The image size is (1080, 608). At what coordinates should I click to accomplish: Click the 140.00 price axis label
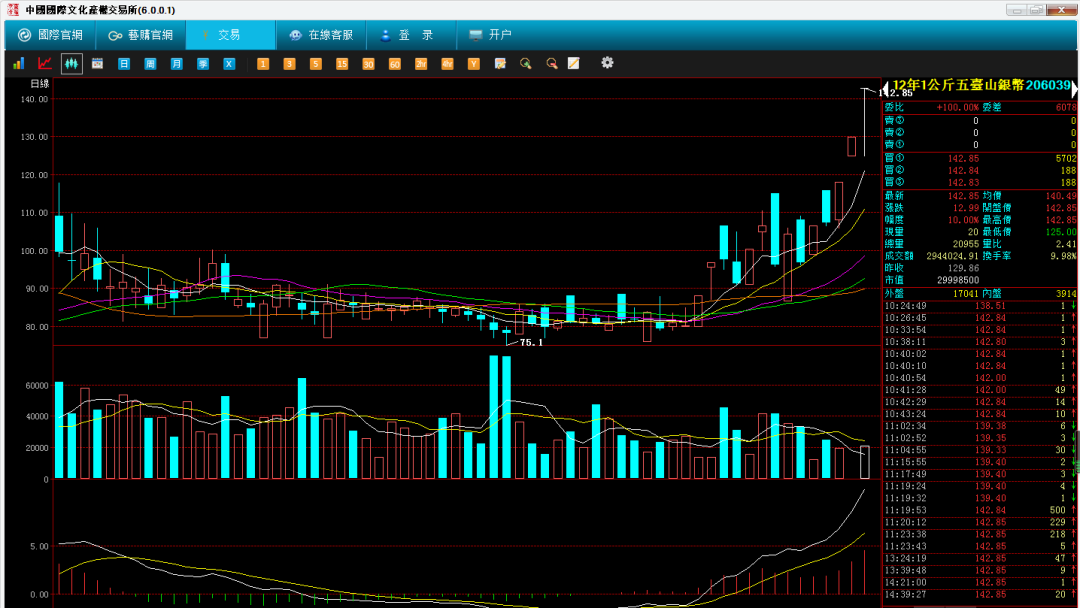tap(34, 99)
